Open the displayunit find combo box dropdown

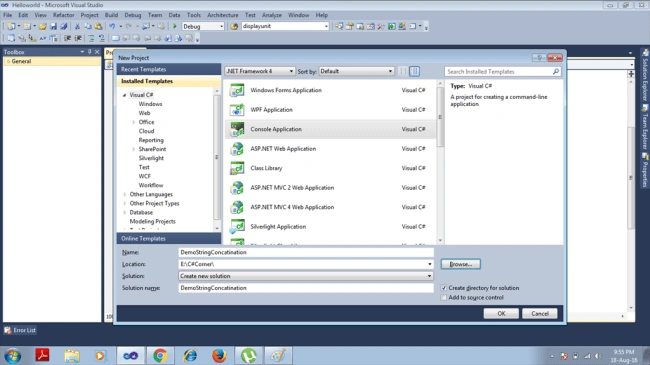click(x=326, y=26)
